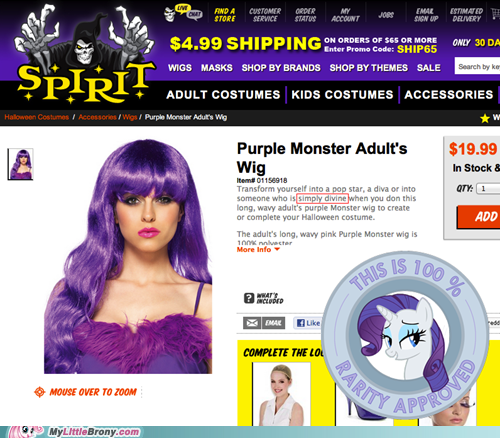500x438 pixels.
Task: Click the Mouse Over To Zoom target icon
Action: pos(40,392)
